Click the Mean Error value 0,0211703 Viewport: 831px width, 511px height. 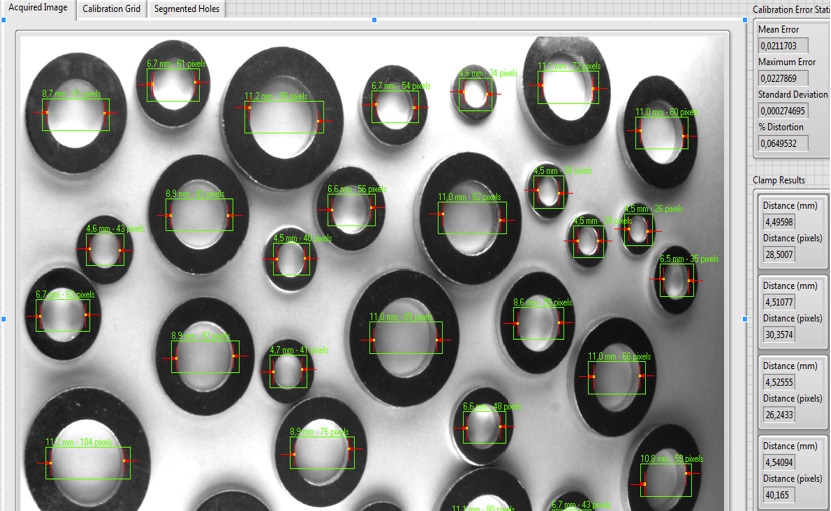coord(783,46)
